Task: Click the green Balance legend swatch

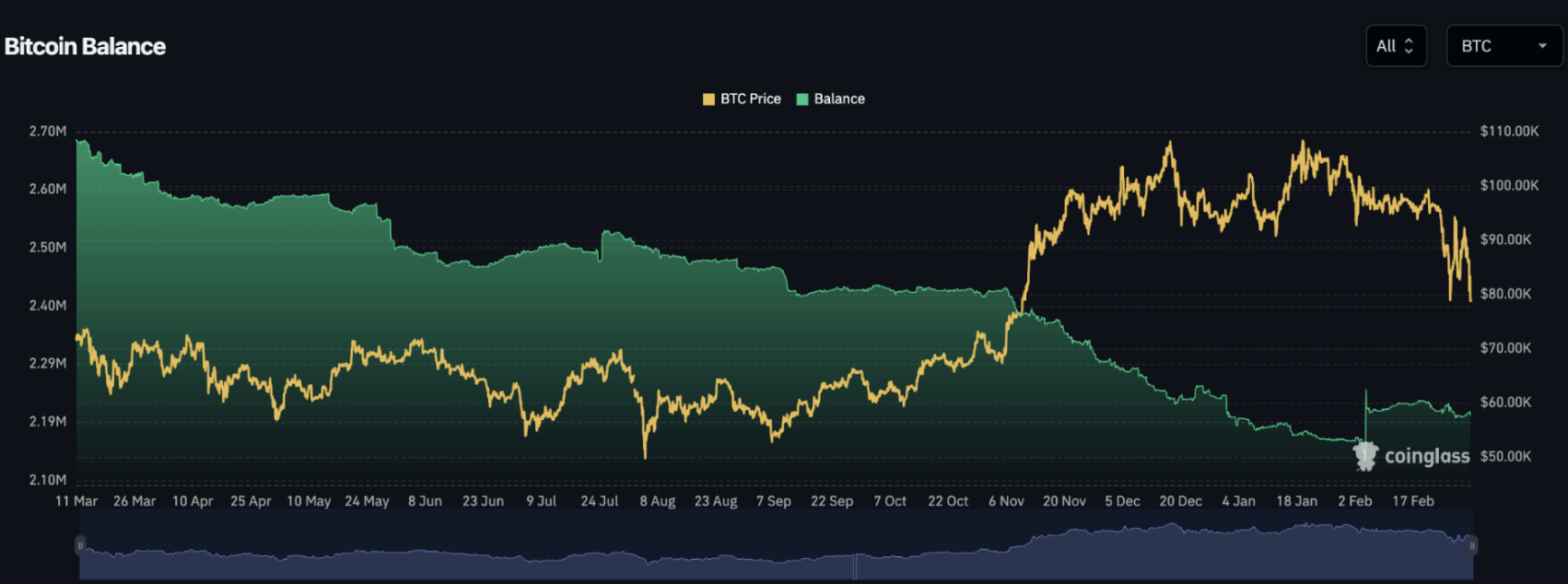Action: (x=802, y=99)
